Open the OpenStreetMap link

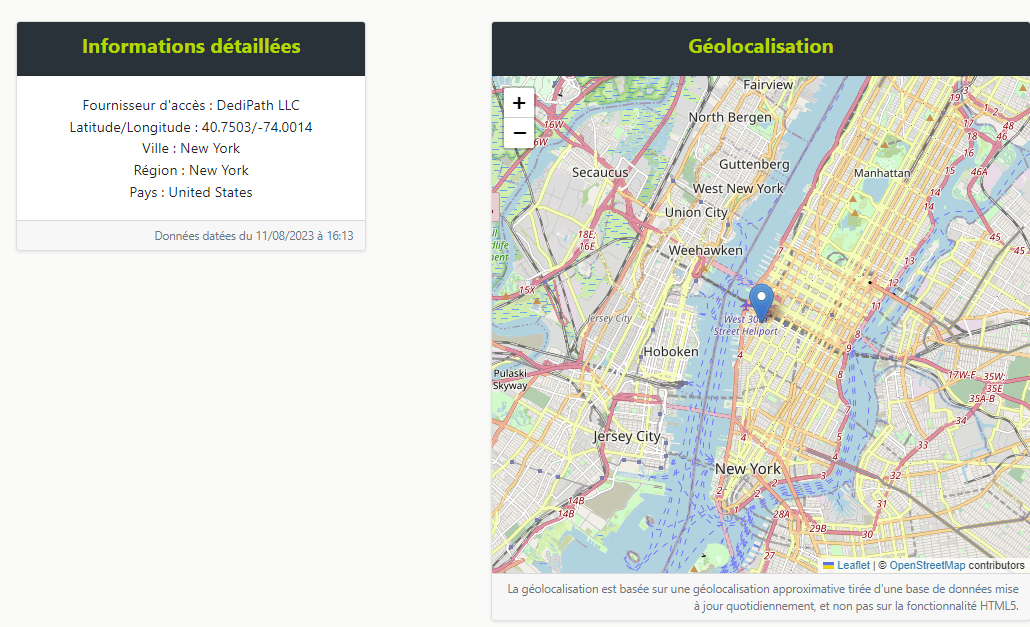(x=927, y=565)
